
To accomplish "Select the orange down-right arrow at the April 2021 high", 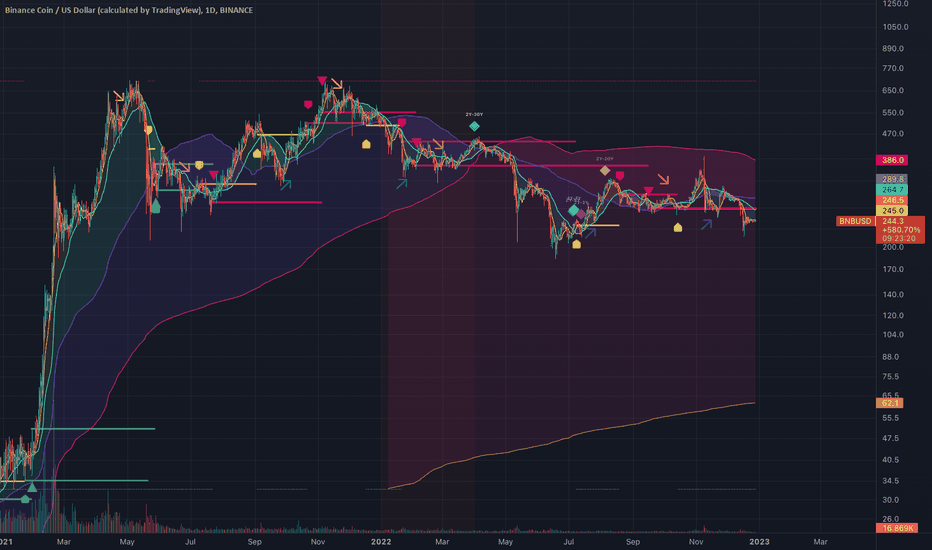I will point(119,96).
